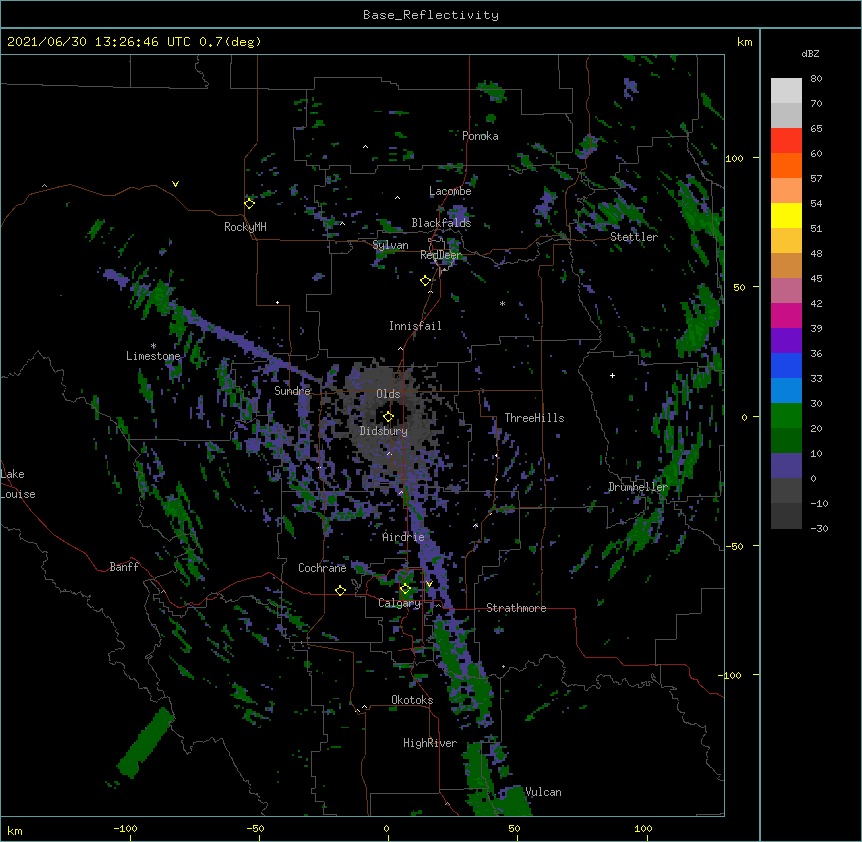Click the -50 tick on the vertical axis
The width and height of the screenshot is (862, 842).
(x=734, y=546)
